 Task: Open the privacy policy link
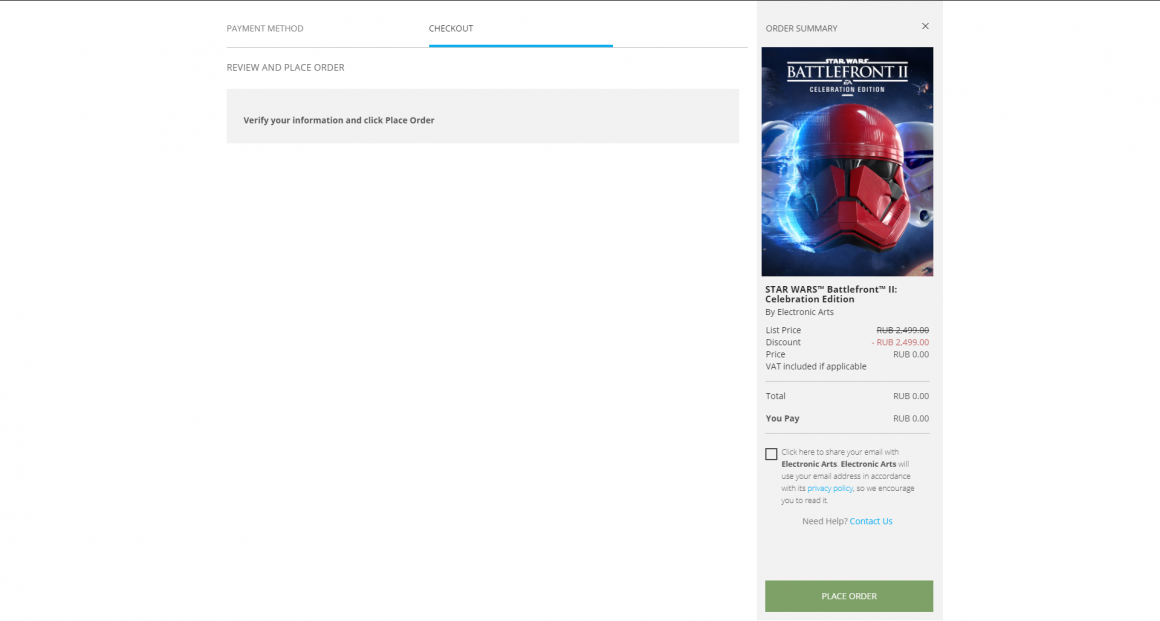830,488
